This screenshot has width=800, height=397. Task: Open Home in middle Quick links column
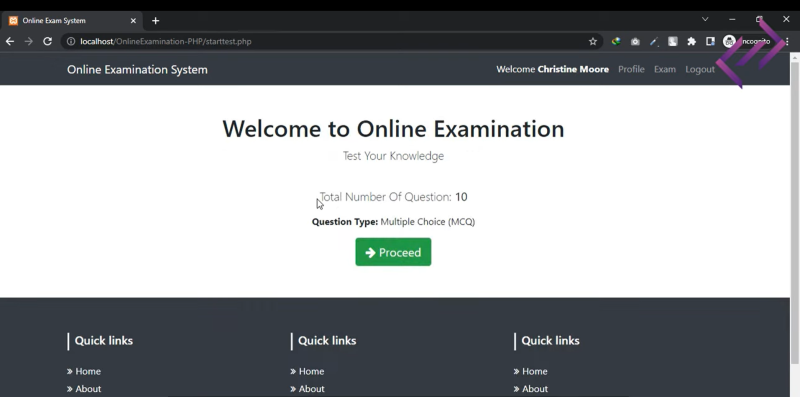tap(311, 371)
